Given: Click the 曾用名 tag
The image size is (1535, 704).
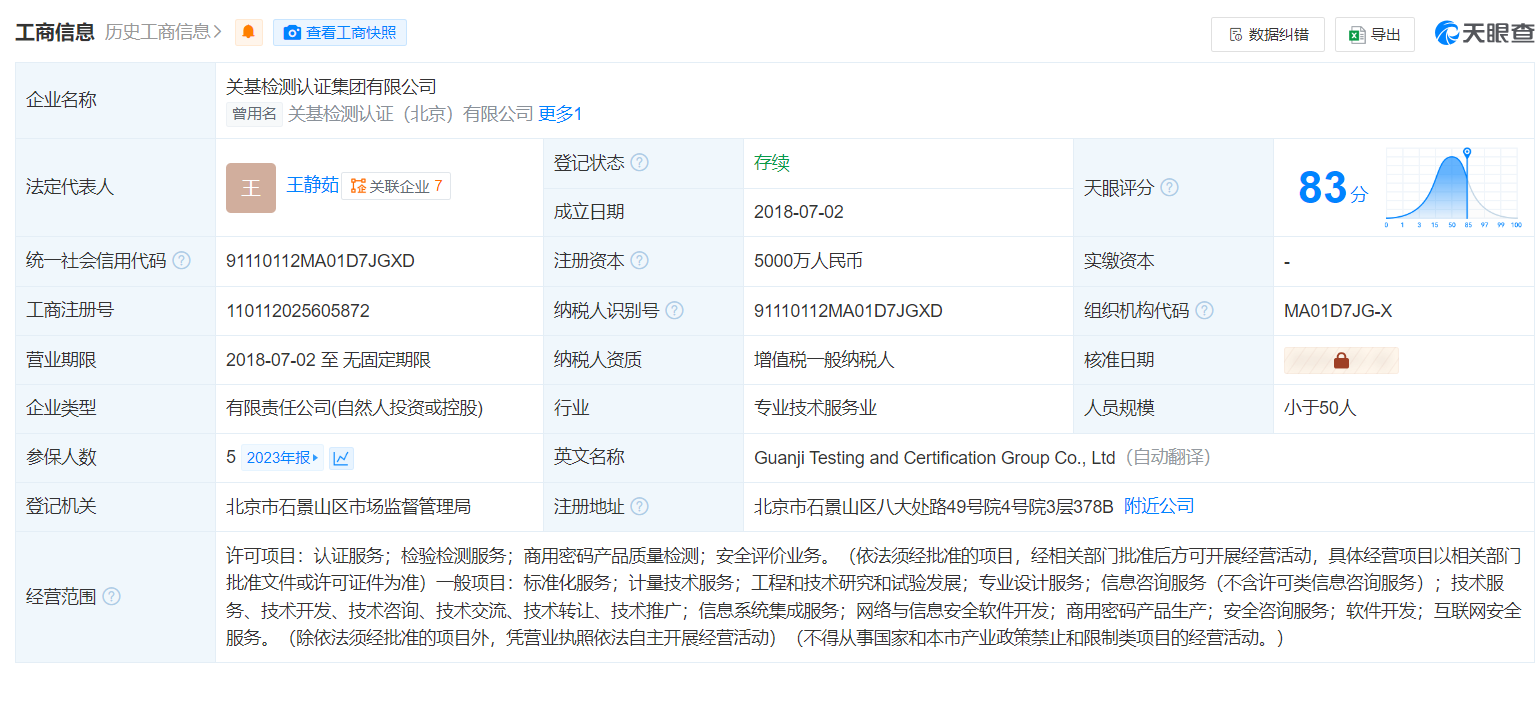Looking at the screenshot, I should click(254, 114).
